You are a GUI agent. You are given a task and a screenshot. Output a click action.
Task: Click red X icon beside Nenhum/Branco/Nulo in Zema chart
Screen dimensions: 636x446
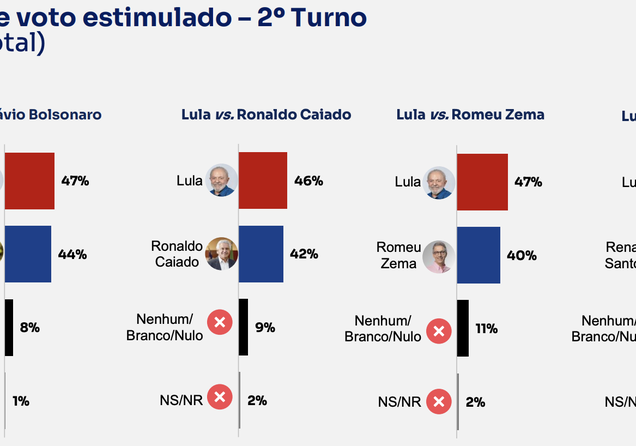pos(439,331)
